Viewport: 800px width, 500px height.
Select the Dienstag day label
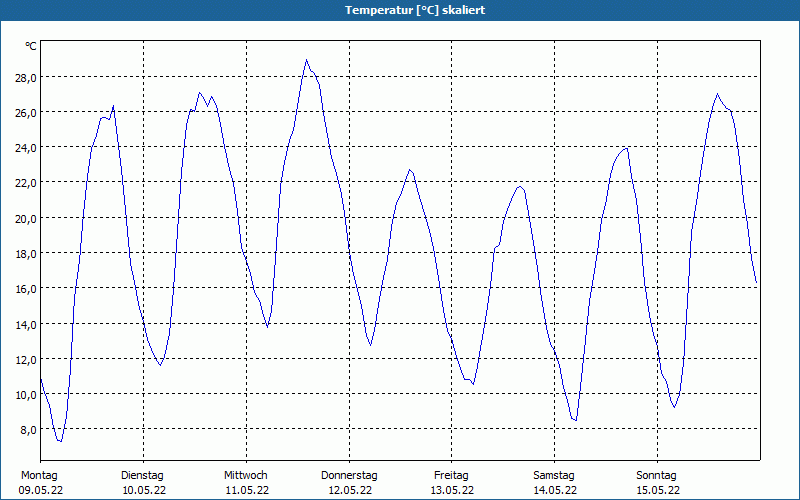pyautogui.click(x=142, y=475)
